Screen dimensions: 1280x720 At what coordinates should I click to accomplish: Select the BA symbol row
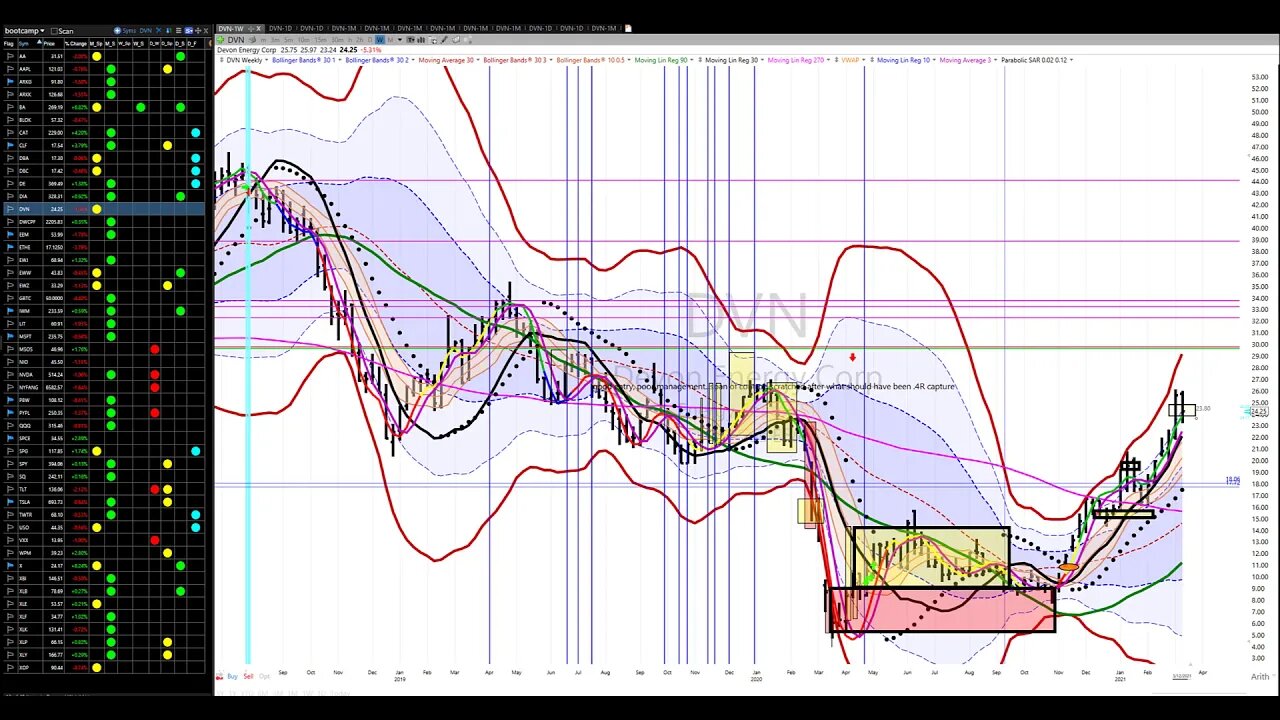tap(103, 107)
